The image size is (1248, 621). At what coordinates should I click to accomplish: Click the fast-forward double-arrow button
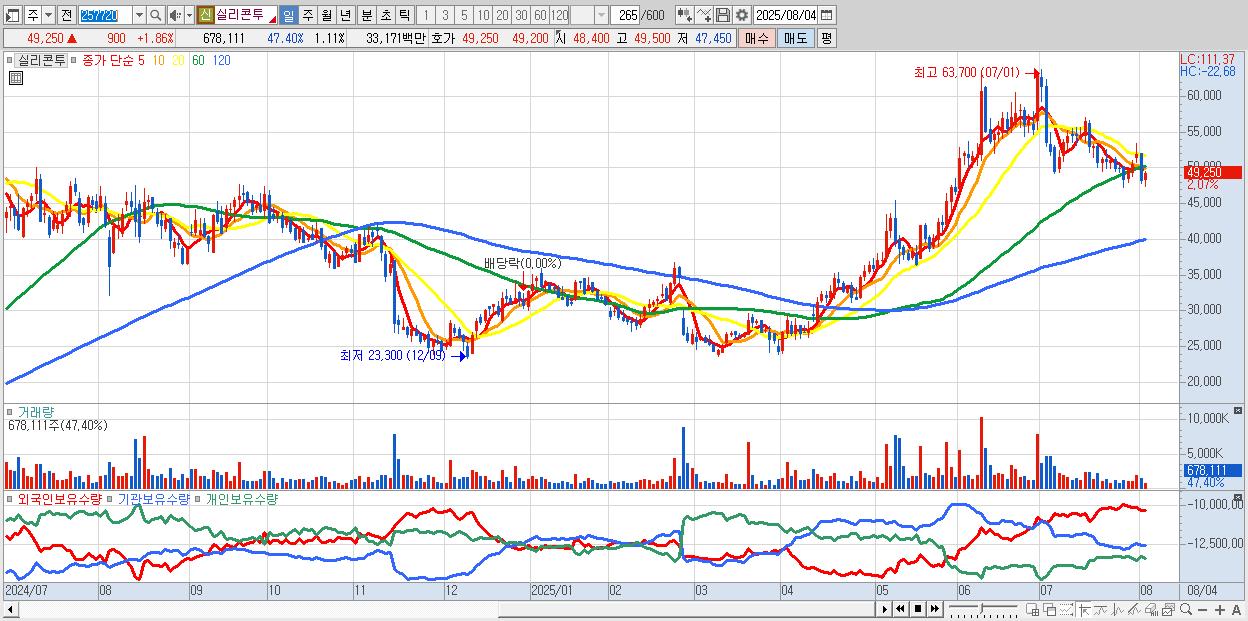point(935,609)
